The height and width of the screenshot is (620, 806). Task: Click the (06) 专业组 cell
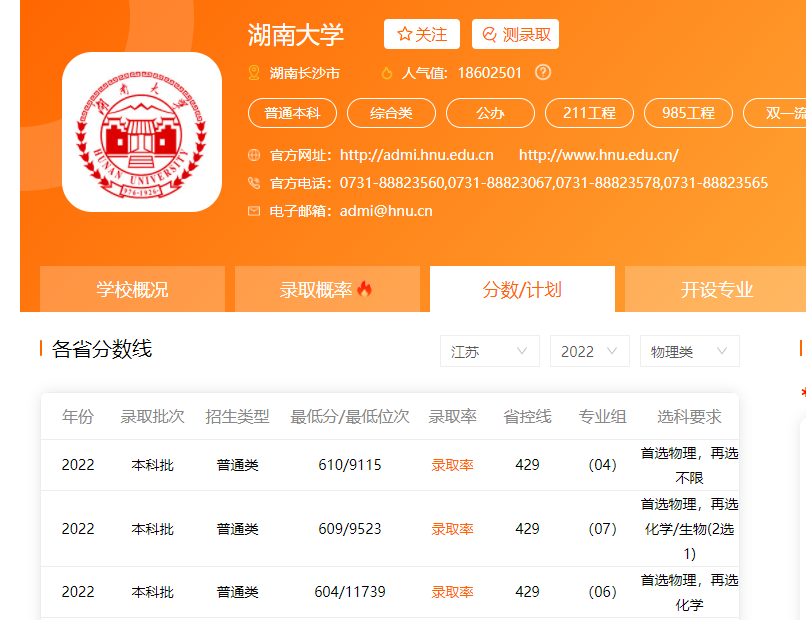(x=602, y=592)
